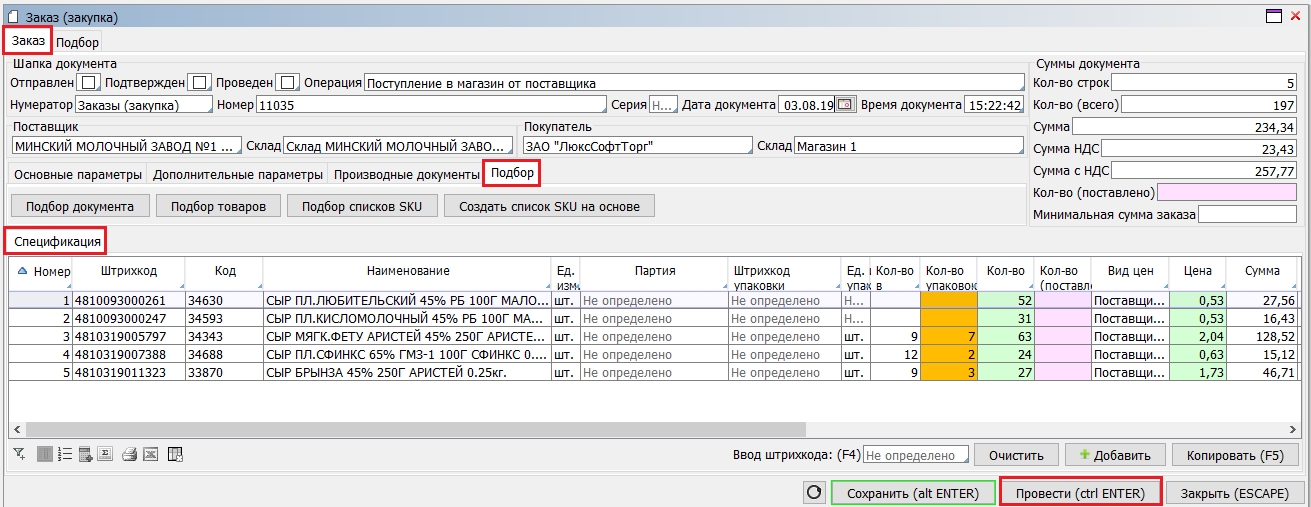Image resolution: width=1311 pixels, height=507 pixels.
Task: Switch to the Производные документы tab
Action: (406, 174)
